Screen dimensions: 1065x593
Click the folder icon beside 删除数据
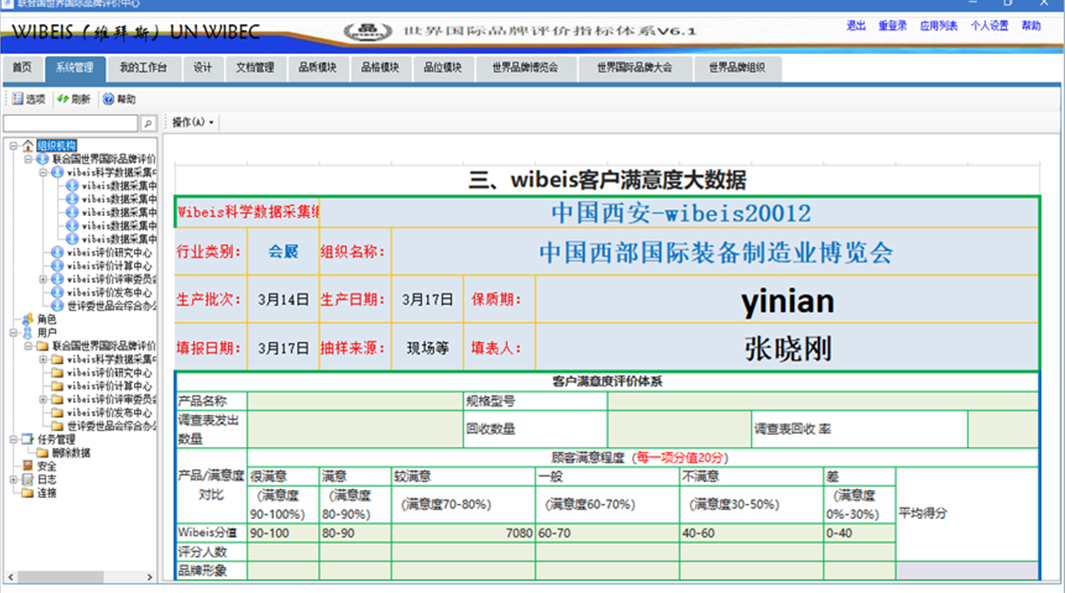(x=43, y=453)
